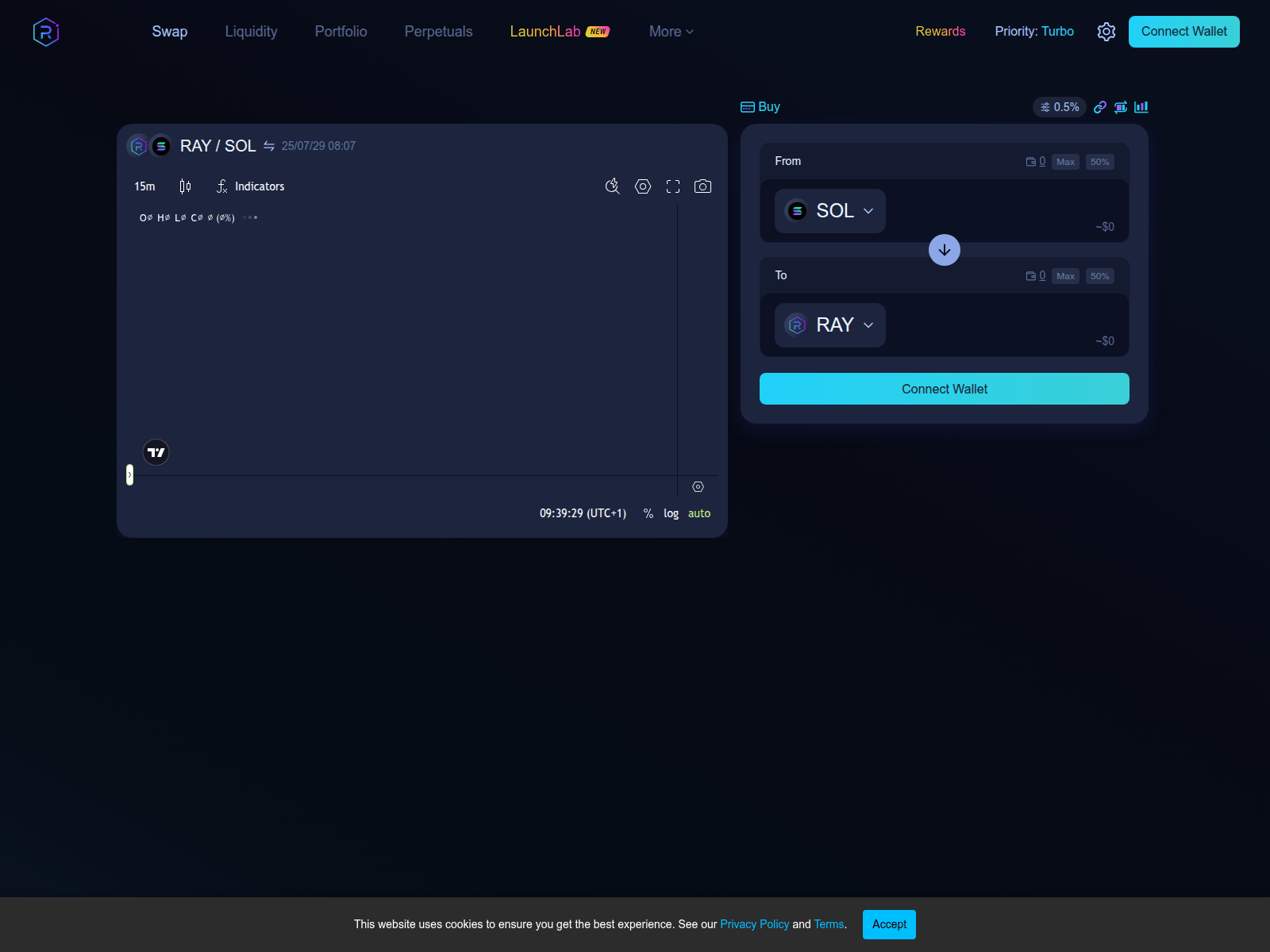
Task: Click the Raydium logo
Action: [46, 32]
